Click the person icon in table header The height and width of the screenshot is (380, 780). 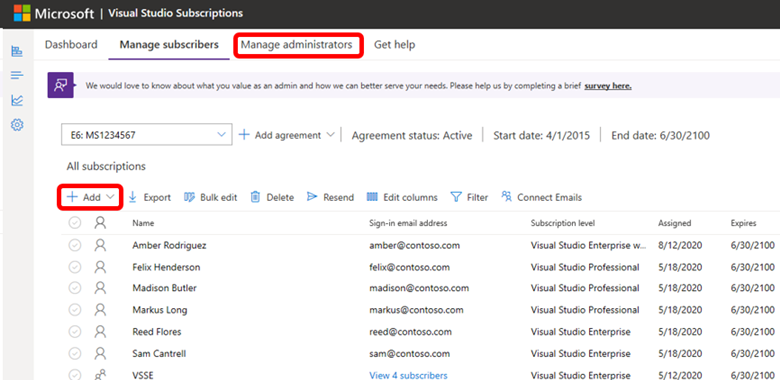[x=100, y=223]
